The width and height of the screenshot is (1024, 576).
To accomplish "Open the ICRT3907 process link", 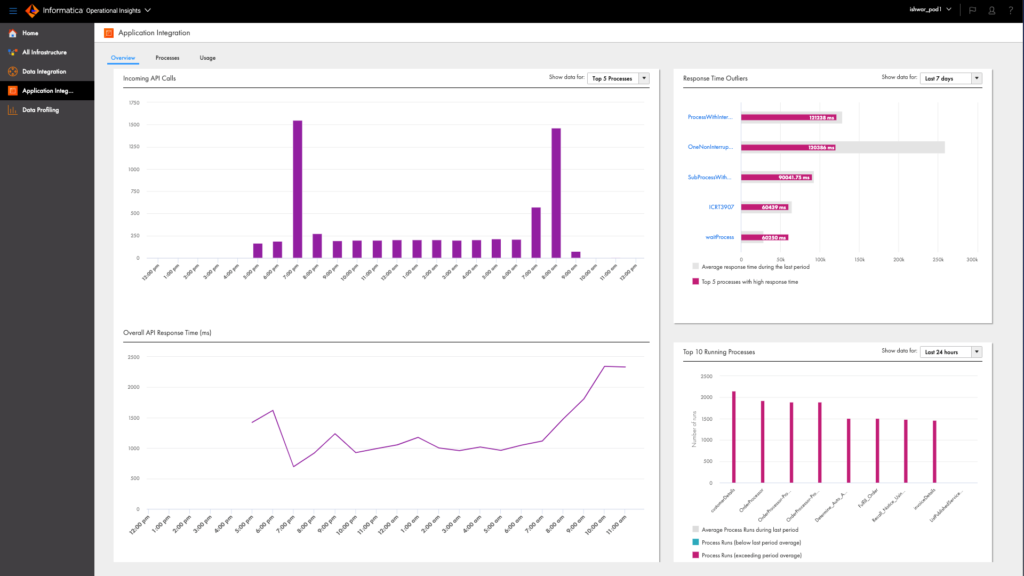I will (721, 207).
